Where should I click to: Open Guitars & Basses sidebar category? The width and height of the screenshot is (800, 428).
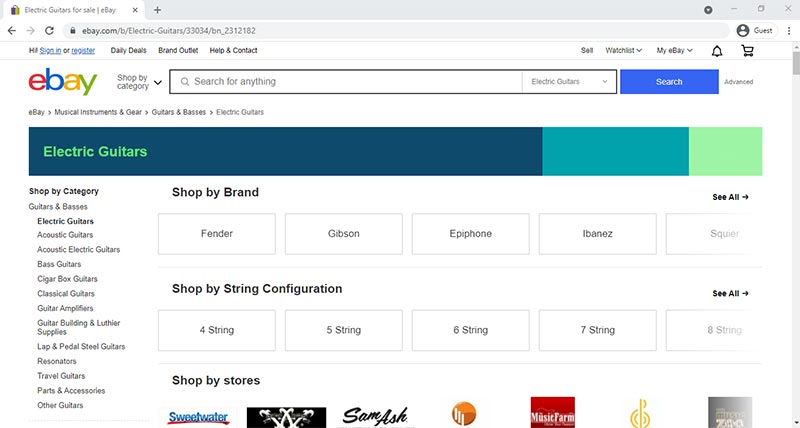point(58,207)
